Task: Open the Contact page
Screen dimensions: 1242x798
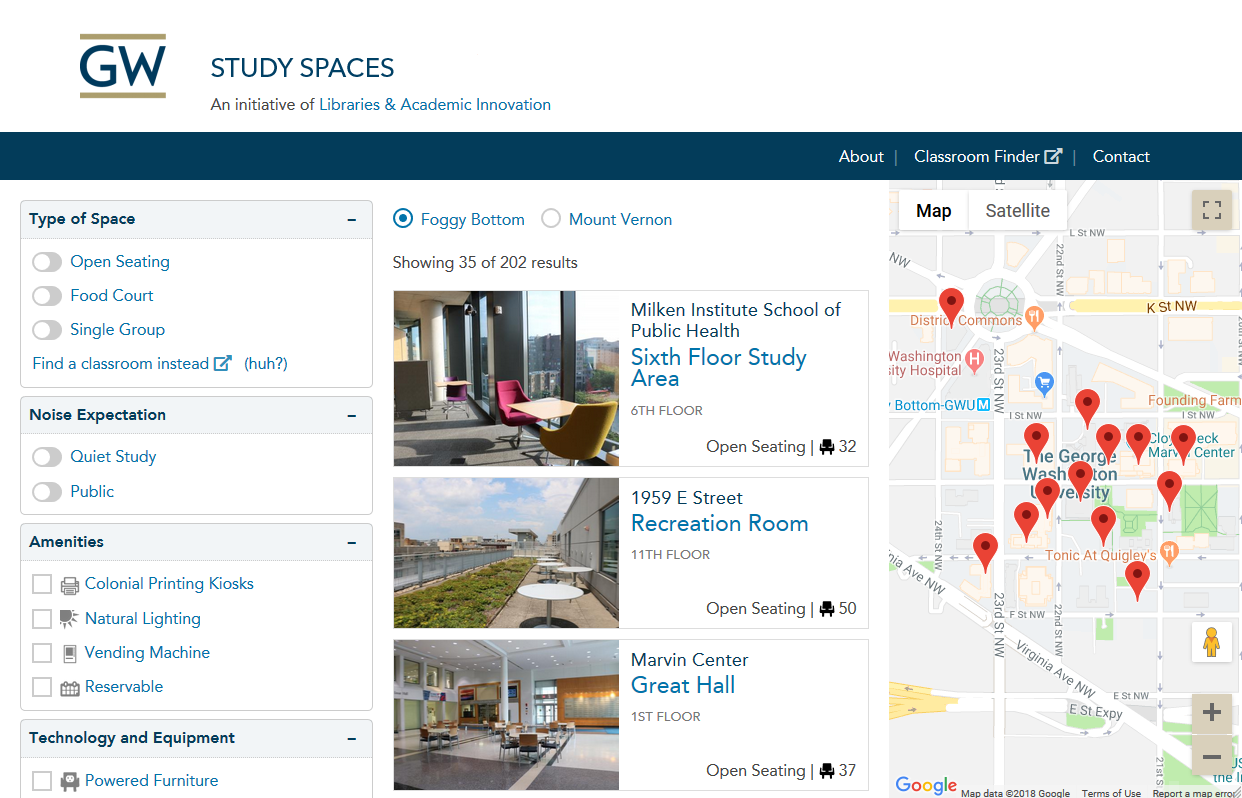Action: pos(1121,156)
